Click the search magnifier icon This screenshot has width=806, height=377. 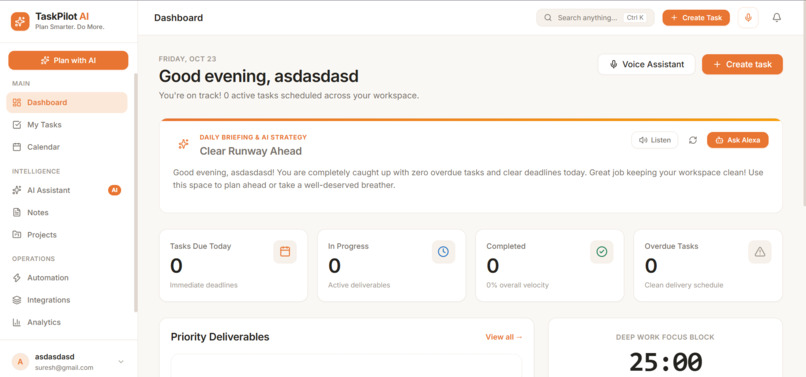click(548, 17)
